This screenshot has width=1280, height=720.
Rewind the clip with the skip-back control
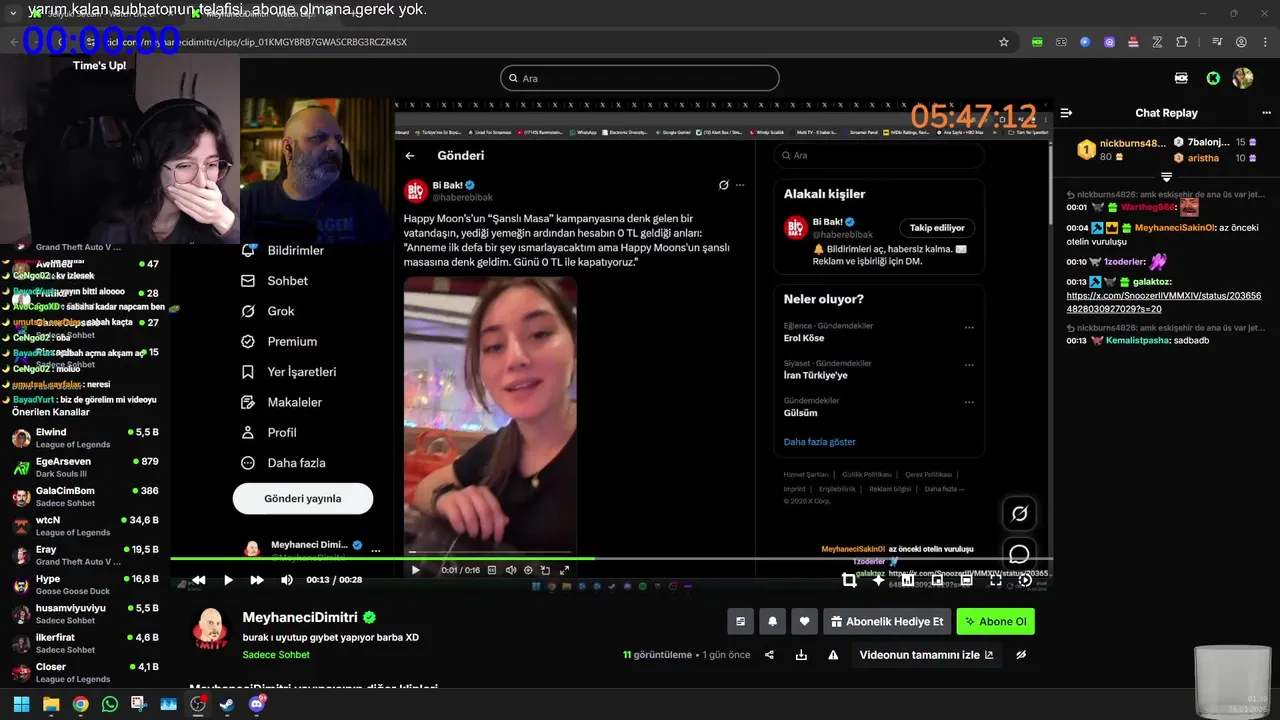tap(199, 580)
